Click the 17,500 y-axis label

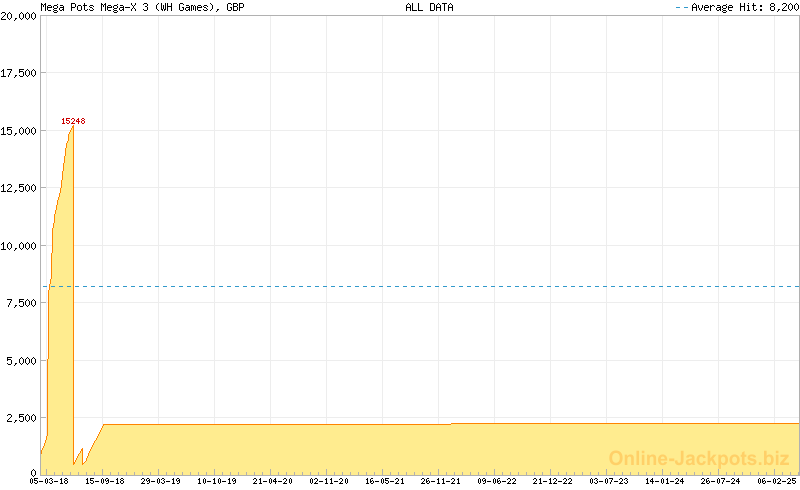19,73
